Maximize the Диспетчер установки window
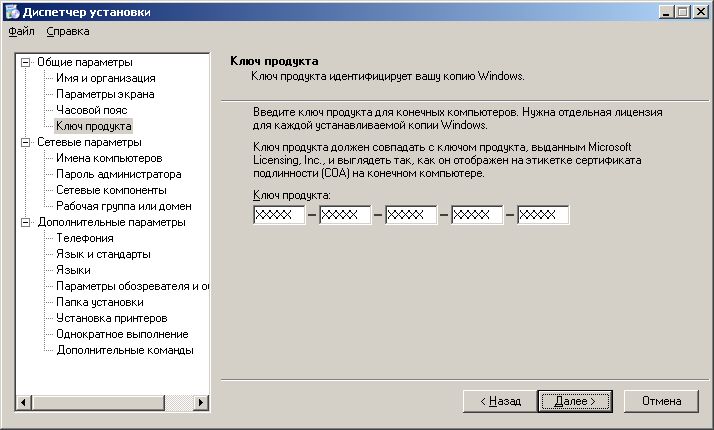The image size is (714, 430). 683,12
